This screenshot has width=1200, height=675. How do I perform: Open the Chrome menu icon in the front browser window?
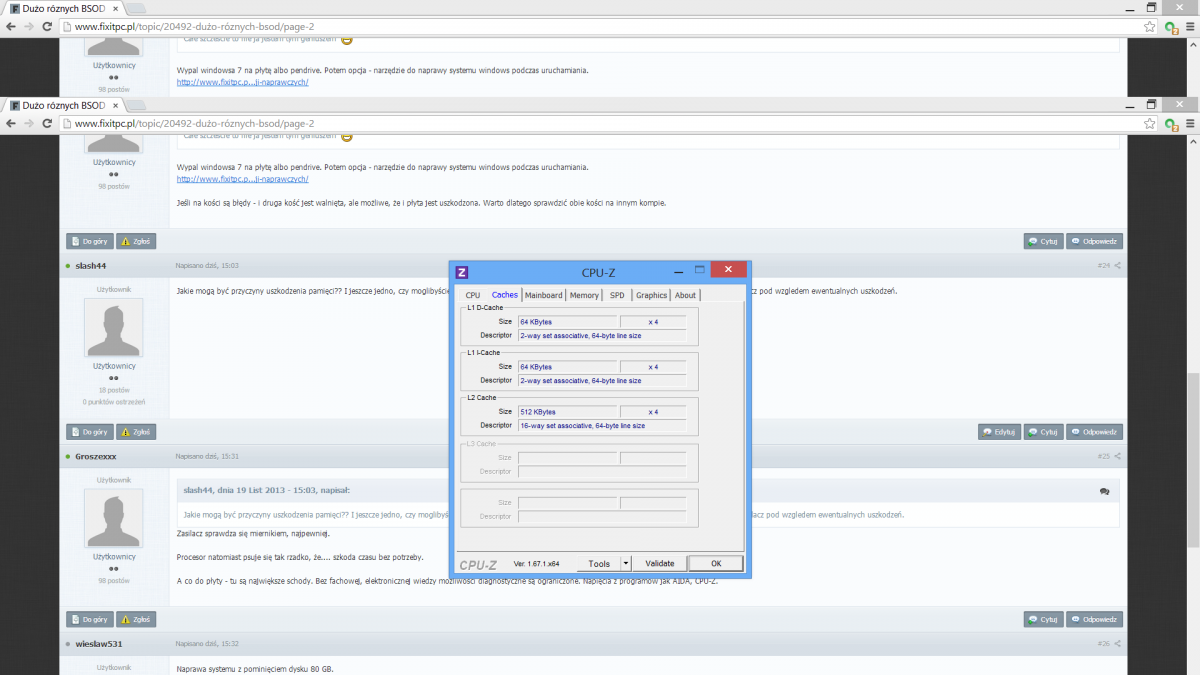pyautogui.click(x=1189, y=123)
